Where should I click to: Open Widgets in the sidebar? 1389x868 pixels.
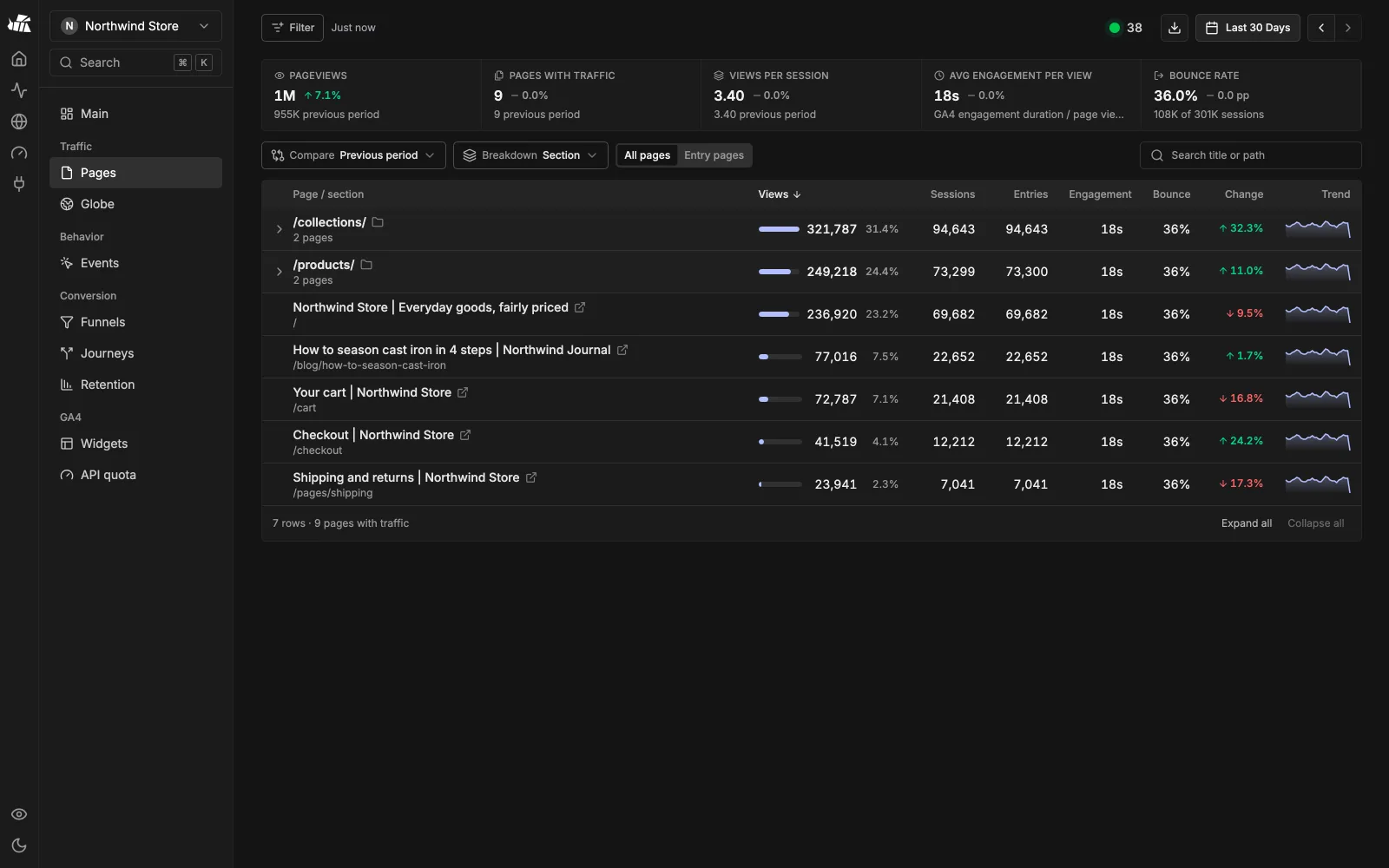pos(135,444)
